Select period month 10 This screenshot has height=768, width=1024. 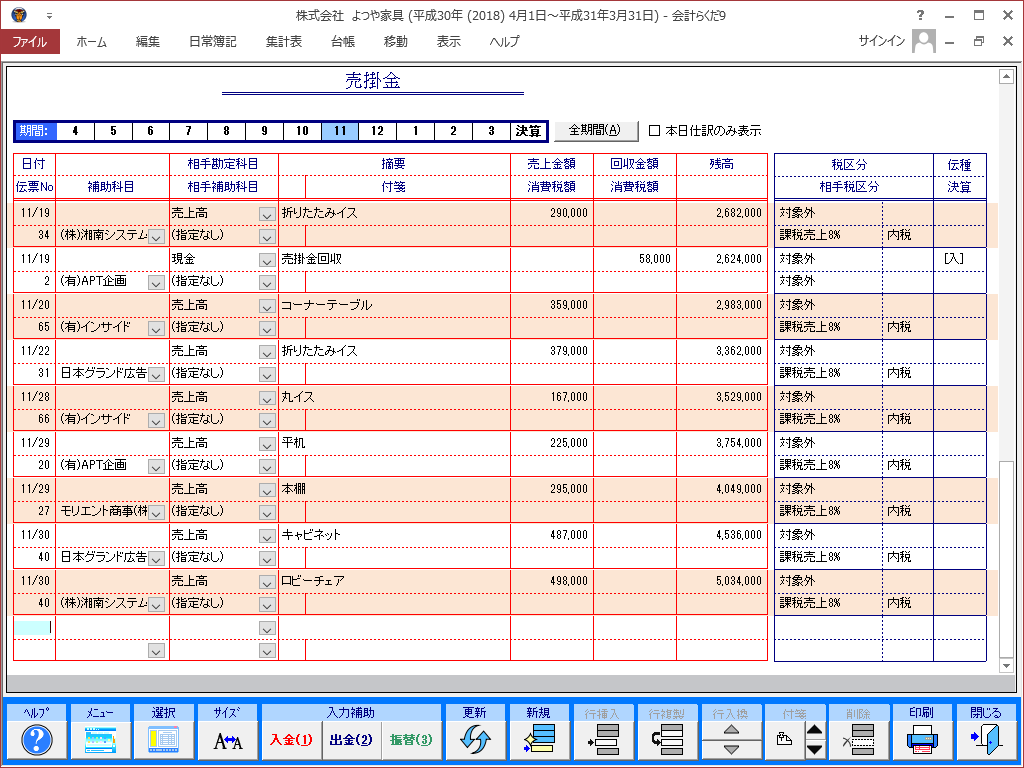pyautogui.click(x=302, y=131)
